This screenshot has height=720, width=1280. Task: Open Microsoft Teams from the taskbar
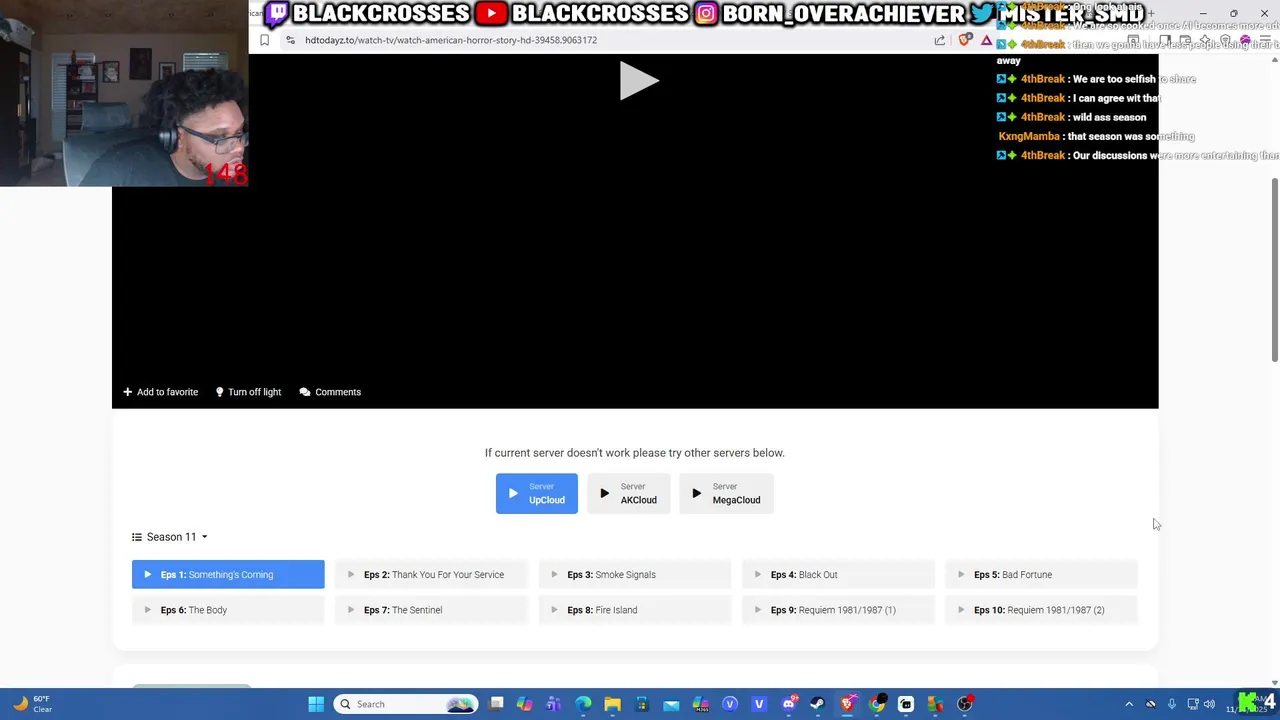click(554, 704)
